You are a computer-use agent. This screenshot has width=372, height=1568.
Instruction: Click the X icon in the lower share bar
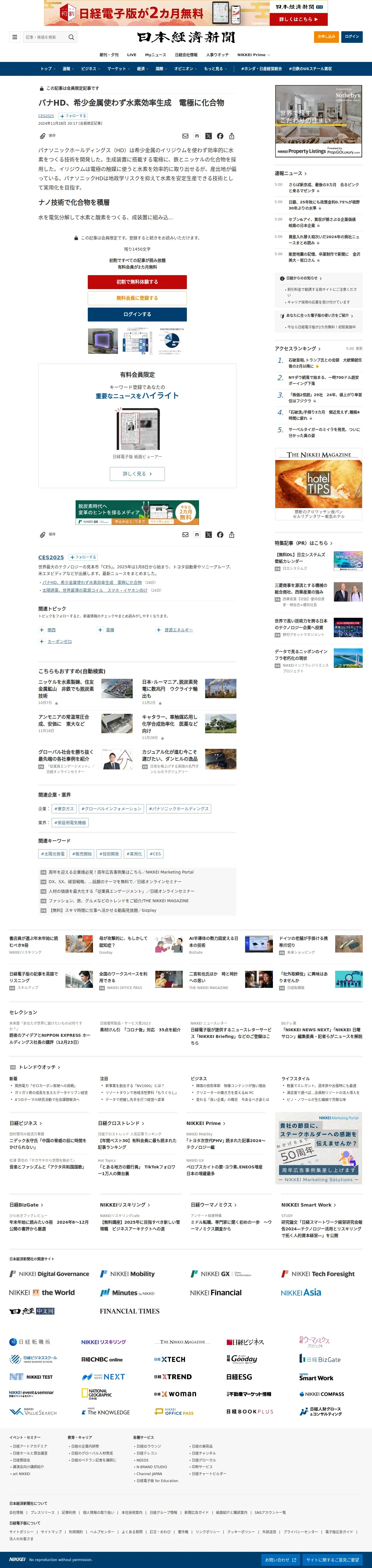pyautogui.click(x=209, y=534)
